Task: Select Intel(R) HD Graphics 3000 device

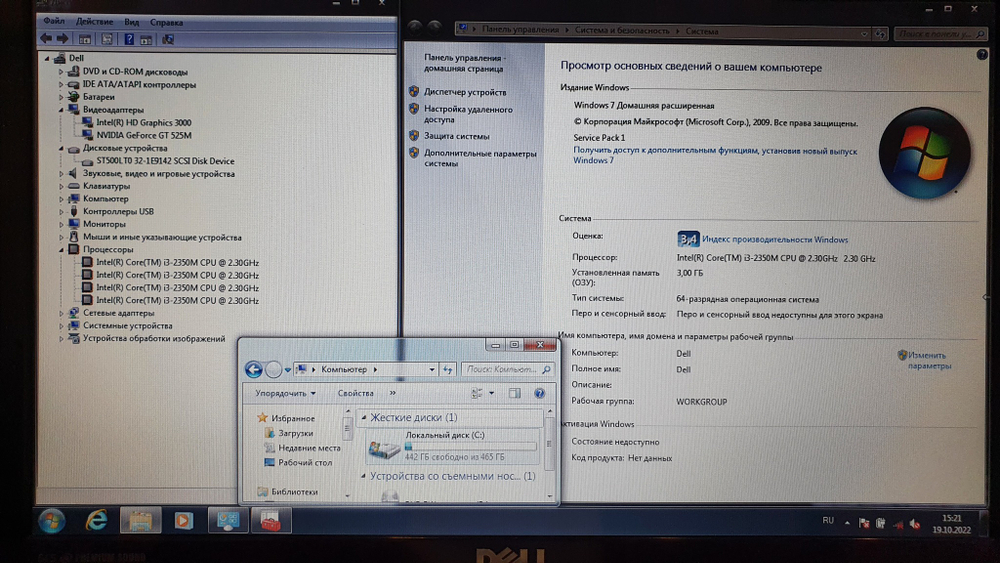Action: coord(143,122)
